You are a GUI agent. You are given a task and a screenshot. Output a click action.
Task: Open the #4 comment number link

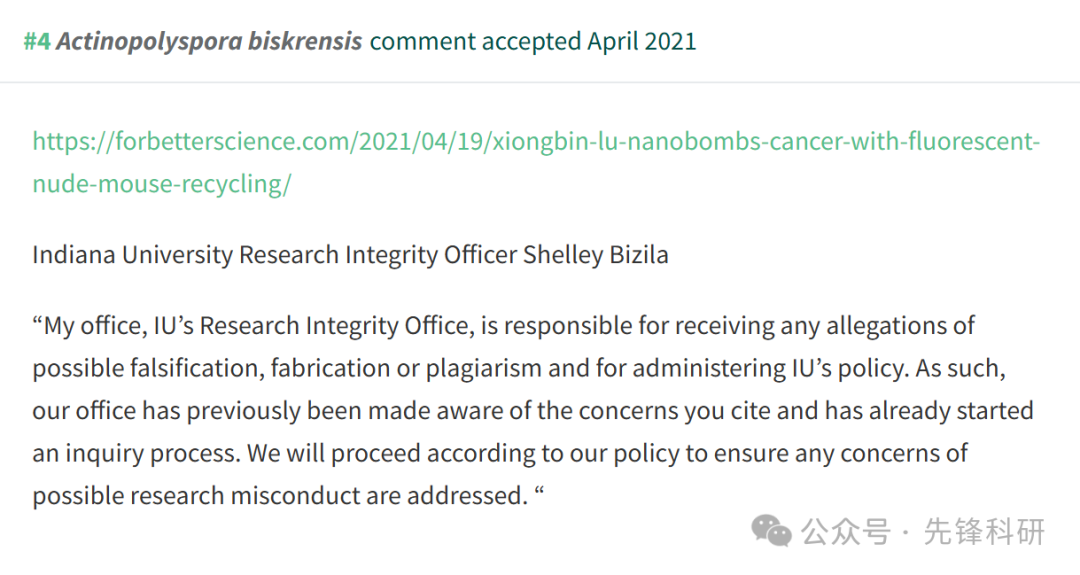click(37, 41)
